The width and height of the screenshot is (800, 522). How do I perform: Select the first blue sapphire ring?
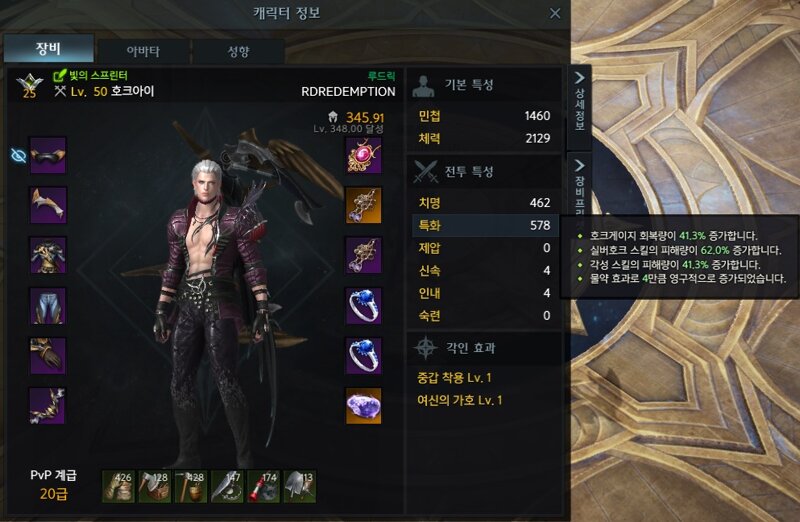pyautogui.click(x=363, y=305)
